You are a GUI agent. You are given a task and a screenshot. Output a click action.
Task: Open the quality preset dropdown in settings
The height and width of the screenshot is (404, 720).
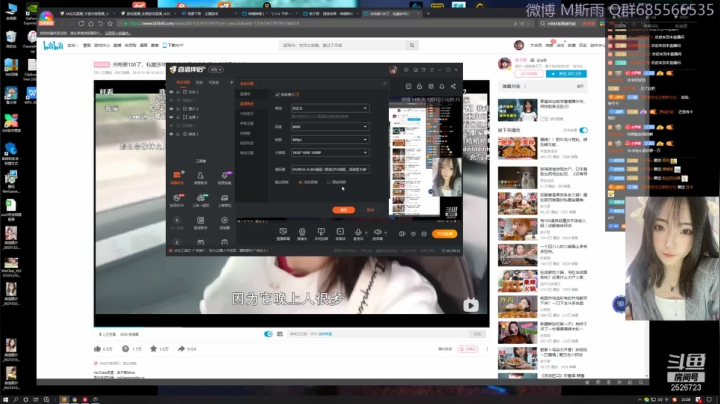click(x=330, y=108)
